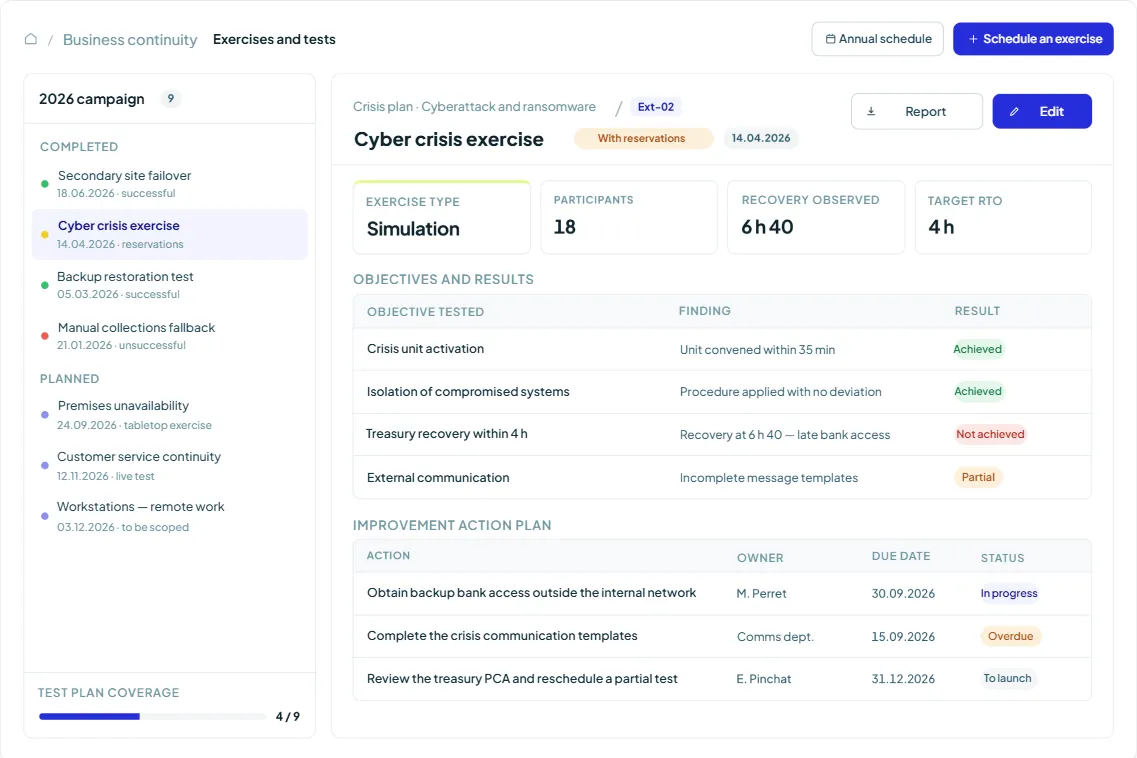Click the In progress status badge
The width and height of the screenshot is (1137, 758).
click(x=1009, y=593)
